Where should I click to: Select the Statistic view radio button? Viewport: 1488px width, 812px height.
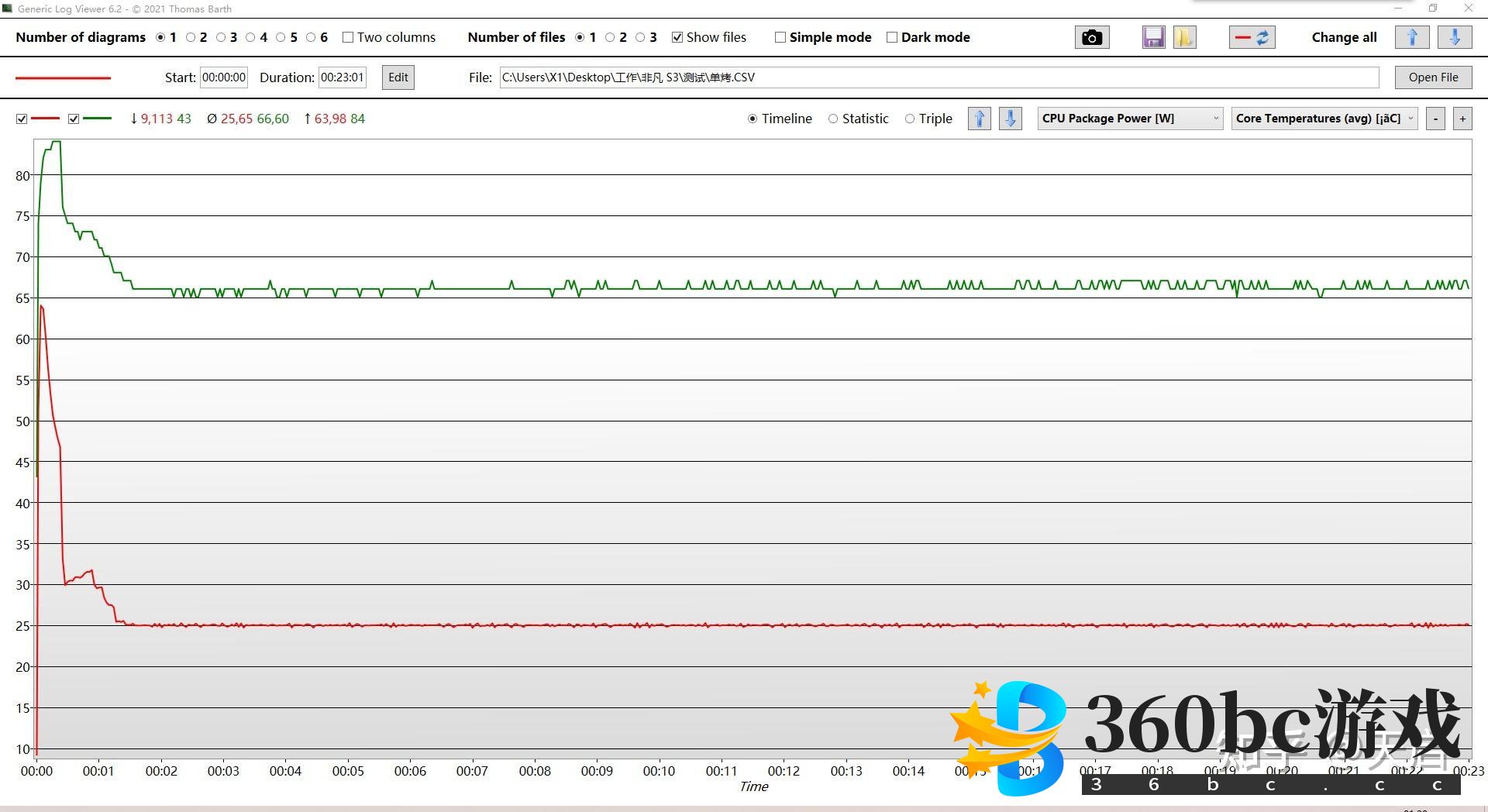point(833,119)
